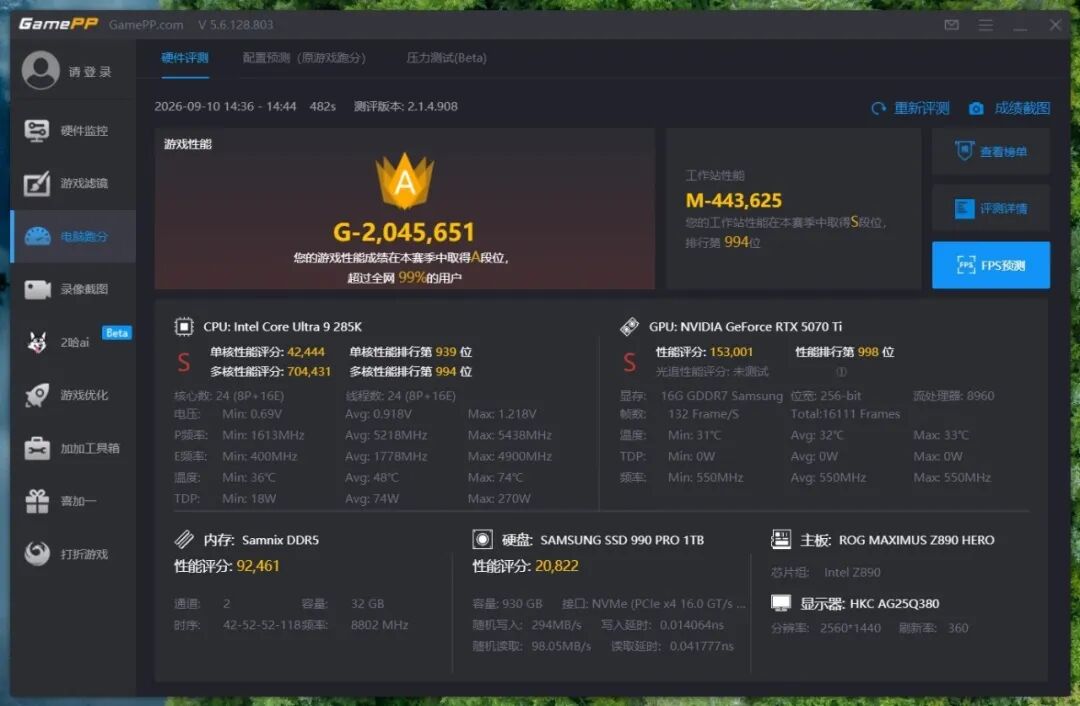This screenshot has height=706, width=1080.
Task: Click the 查看榜单 button
Action: point(990,152)
